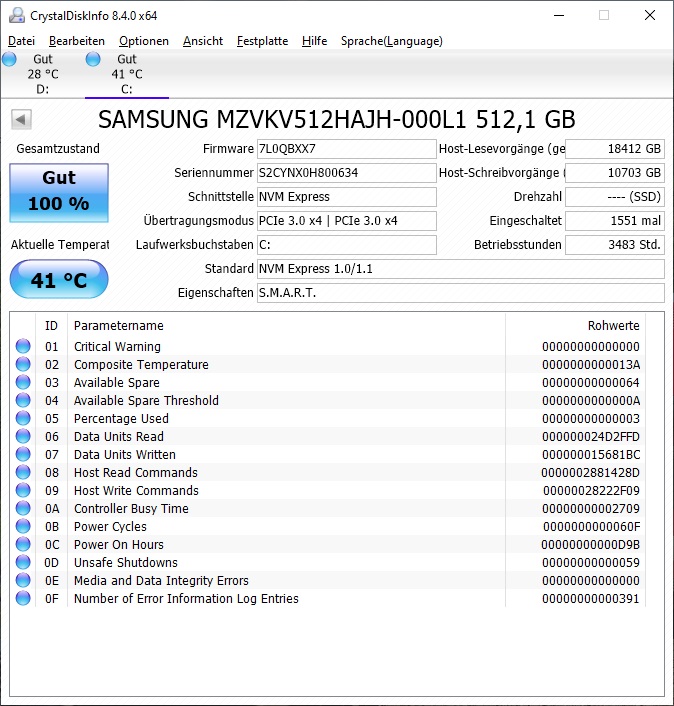Image resolution: width=674 pixels, height=706 pixels.
Task: Click the status orb of Unsafe Shutdowns row
Action: point(23,562)
